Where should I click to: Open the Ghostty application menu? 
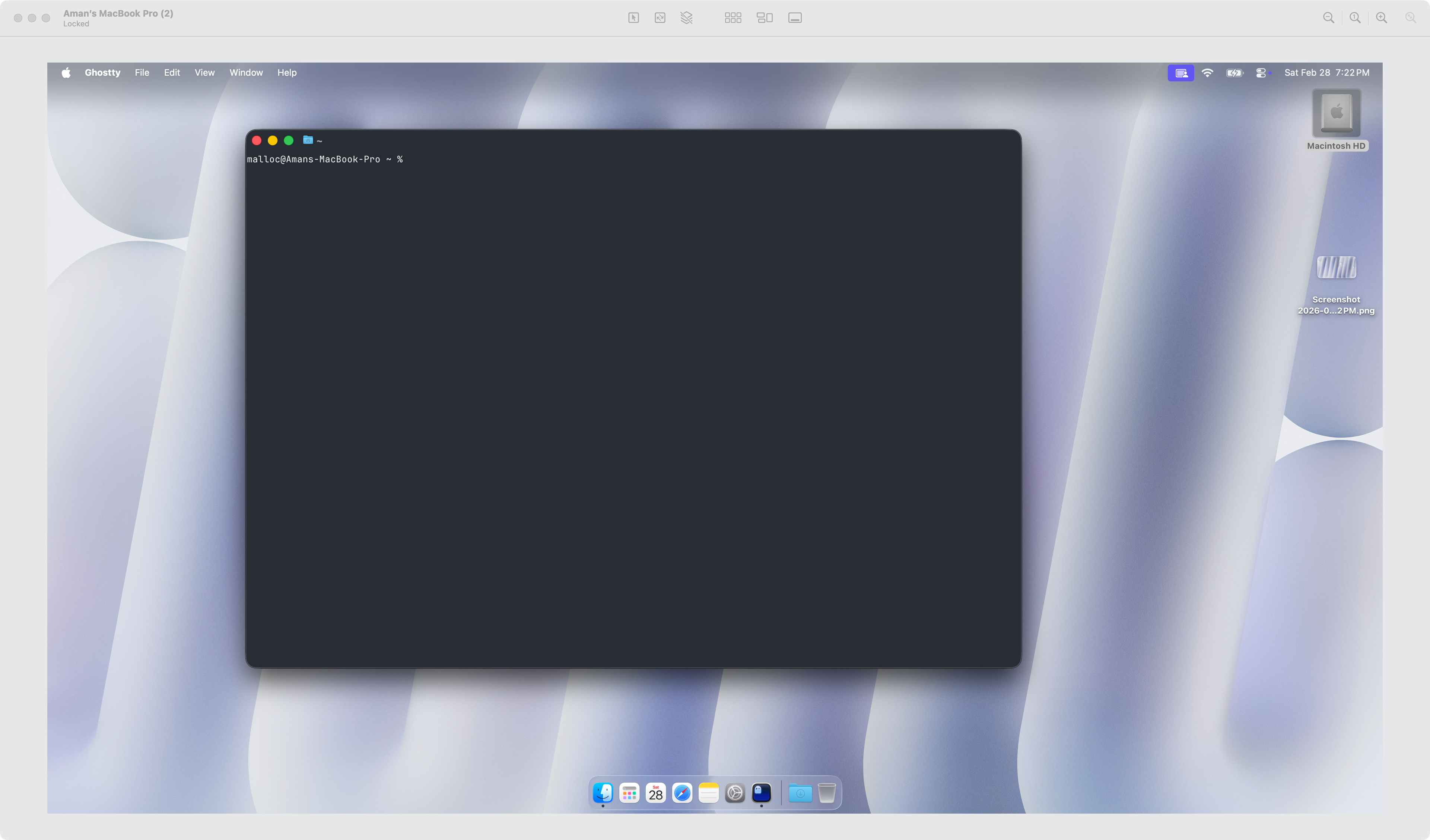click(103, 73)
